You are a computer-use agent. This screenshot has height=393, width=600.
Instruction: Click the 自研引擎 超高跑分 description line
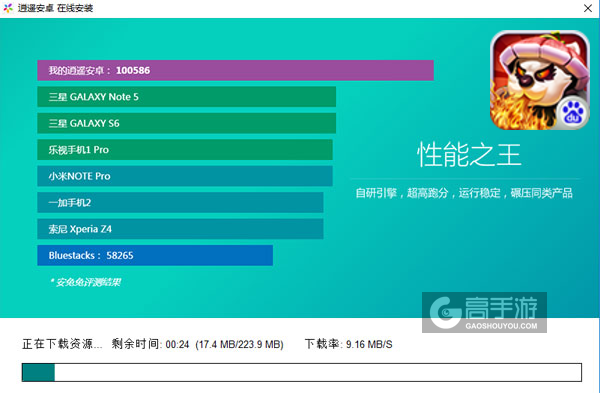(x=464, y=193)
